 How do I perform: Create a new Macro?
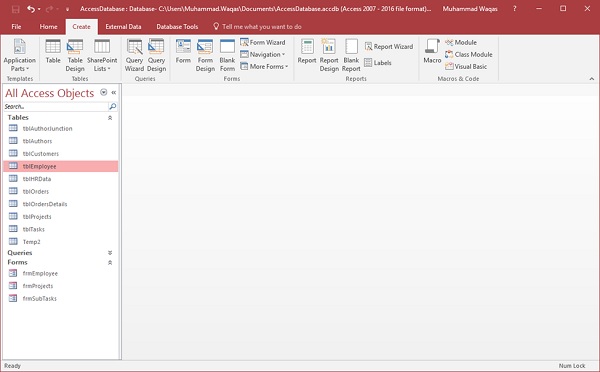432,51
